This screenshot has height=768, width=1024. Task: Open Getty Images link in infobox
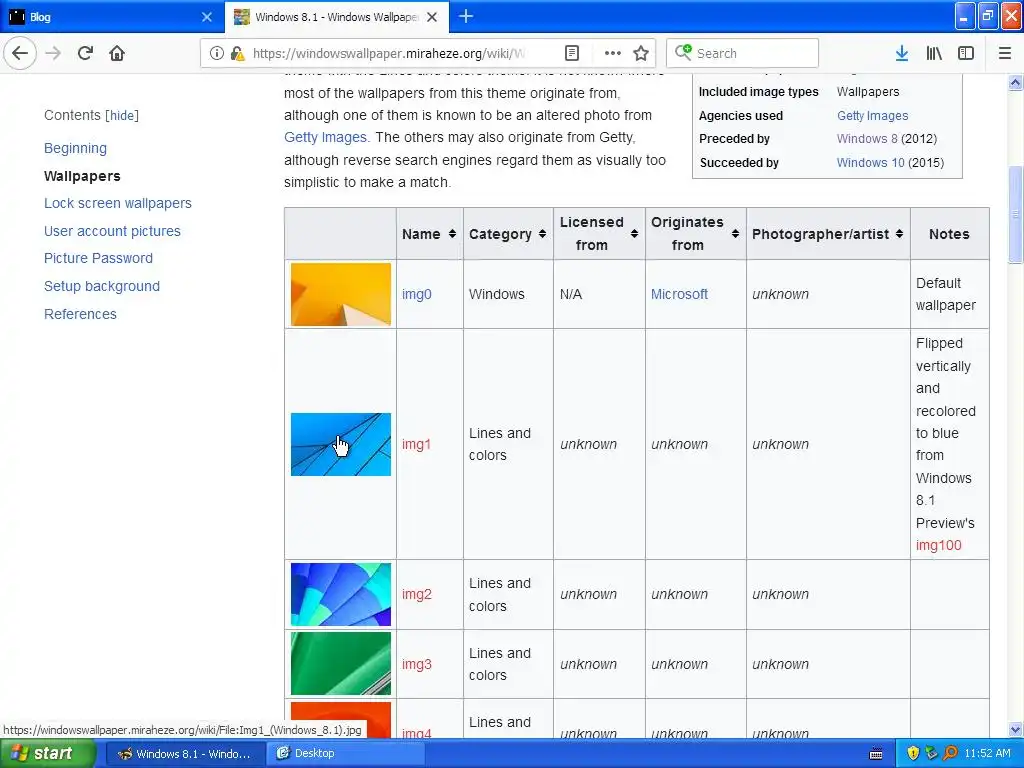[872, 116]
